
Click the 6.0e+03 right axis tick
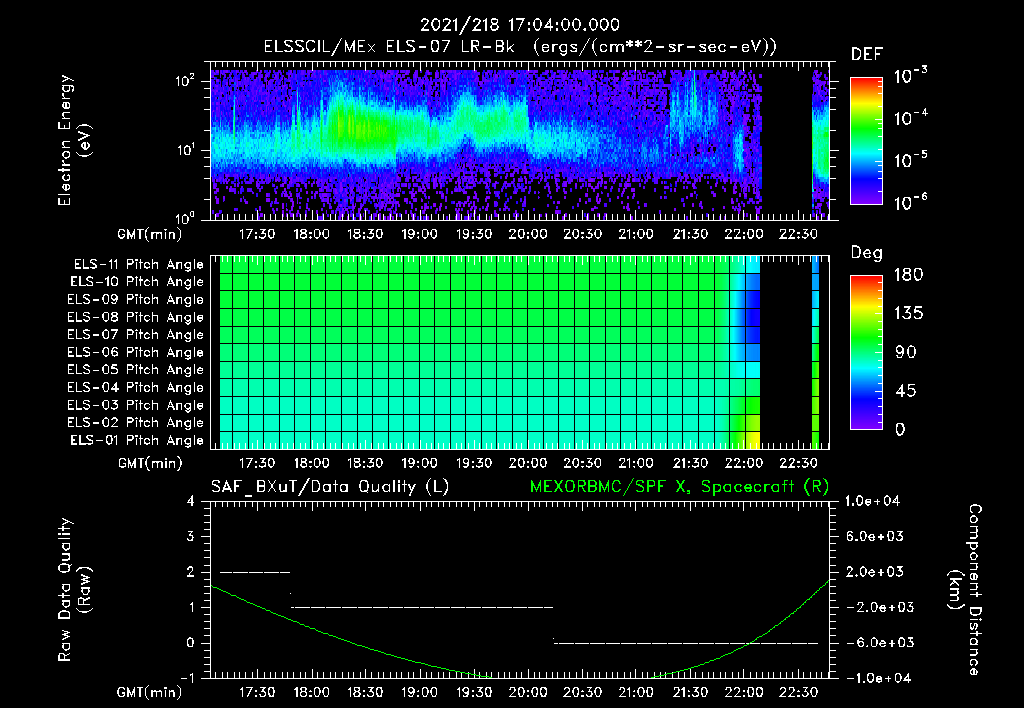[874, 537]
